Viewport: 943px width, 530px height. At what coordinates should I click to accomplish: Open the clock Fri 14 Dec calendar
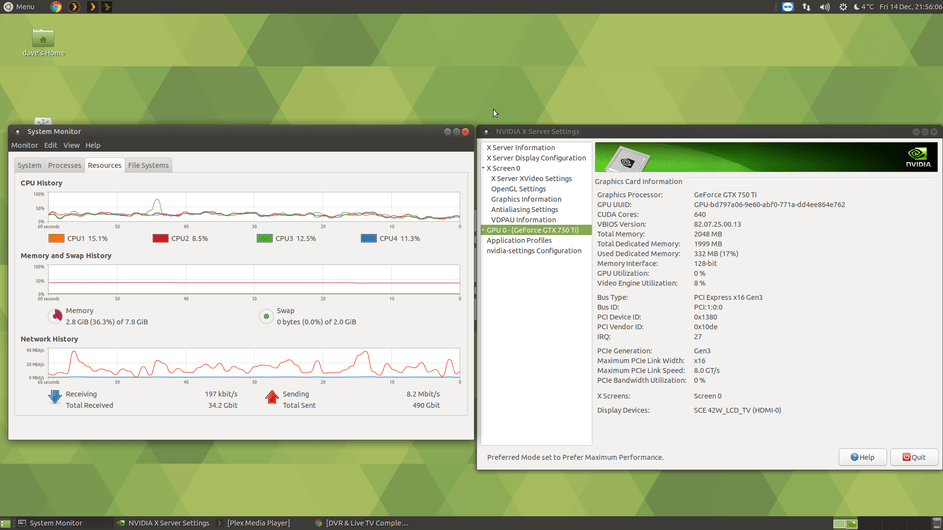coord(911,7)
